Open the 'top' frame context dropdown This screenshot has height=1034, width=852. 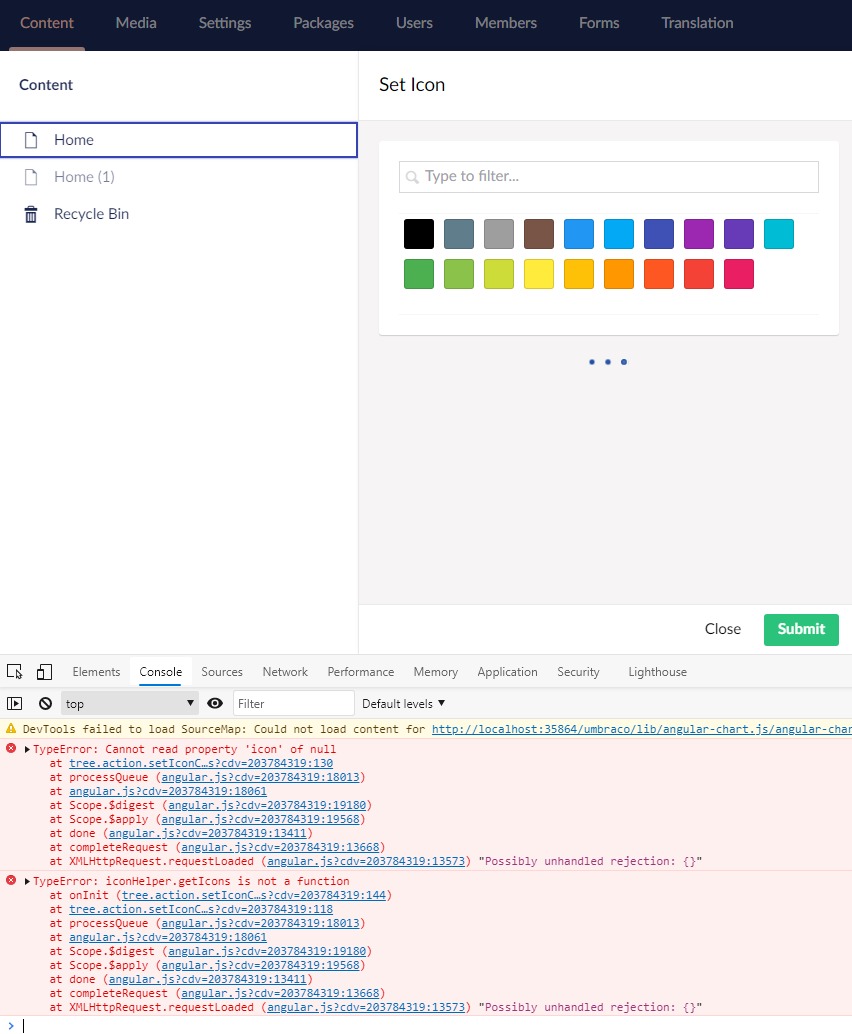(x=129, y=703)
